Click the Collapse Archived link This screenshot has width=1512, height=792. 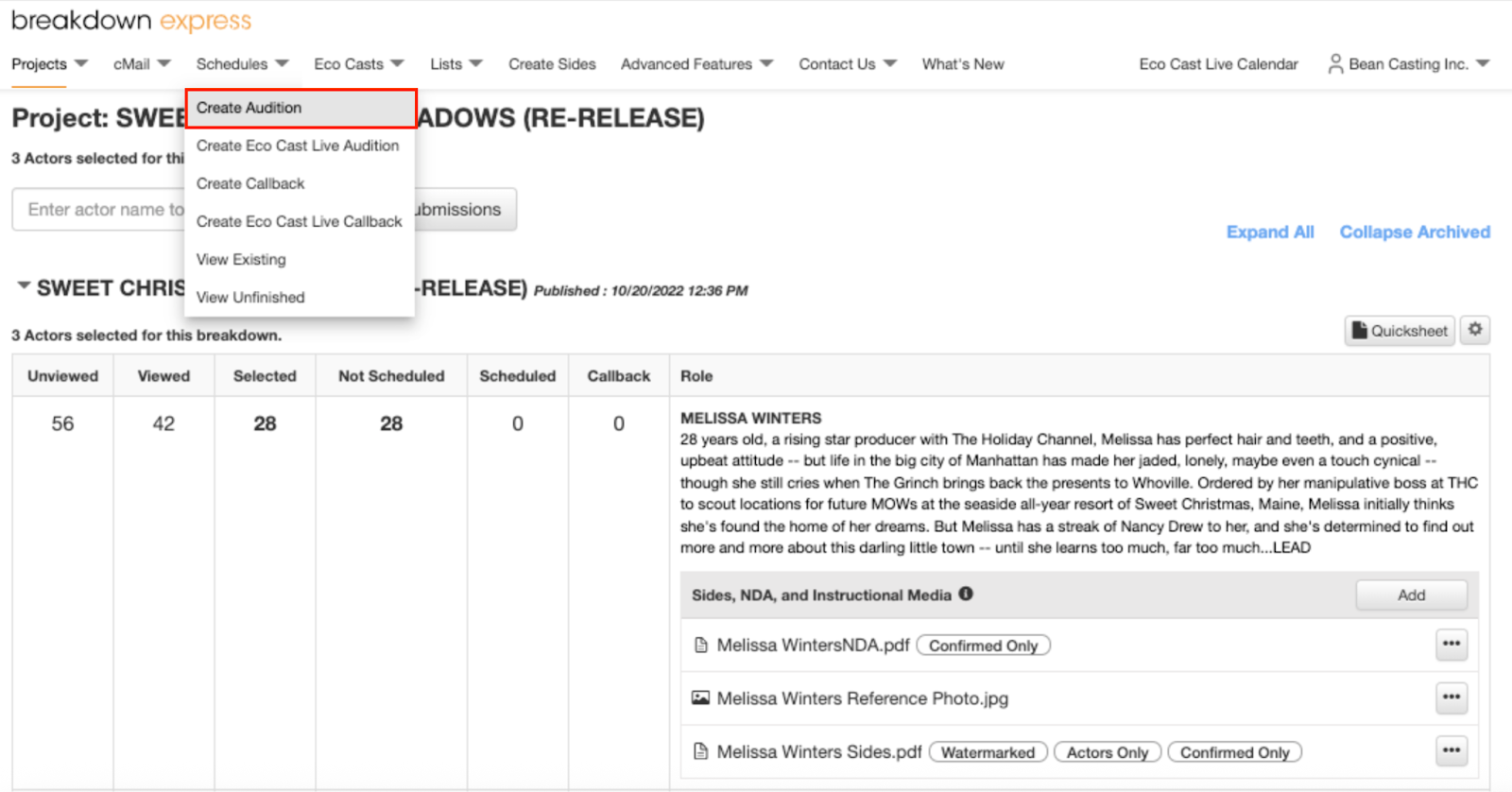click(1415, 232)
